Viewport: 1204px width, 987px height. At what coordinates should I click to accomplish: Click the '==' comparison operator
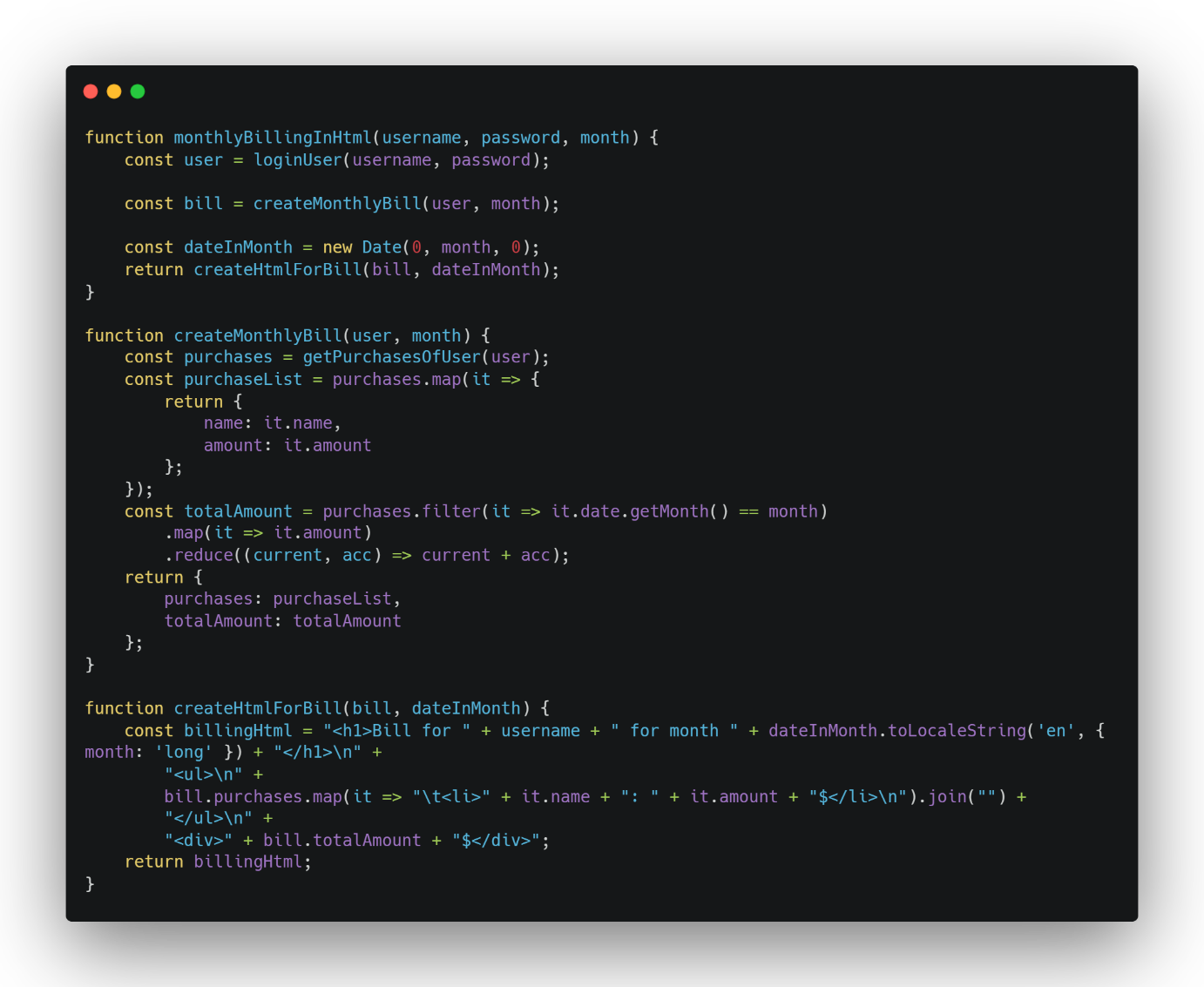coord(748,511)
